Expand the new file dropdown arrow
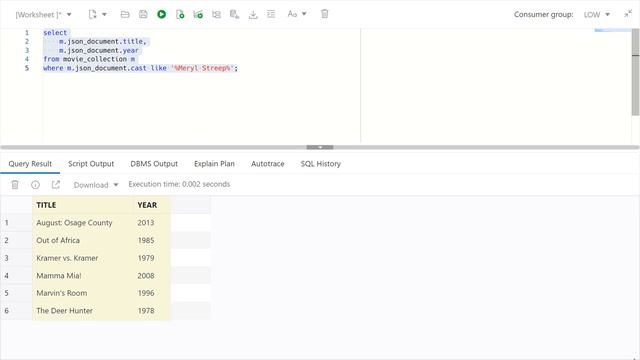The image size is (640, 360). (x=104, y=14)
